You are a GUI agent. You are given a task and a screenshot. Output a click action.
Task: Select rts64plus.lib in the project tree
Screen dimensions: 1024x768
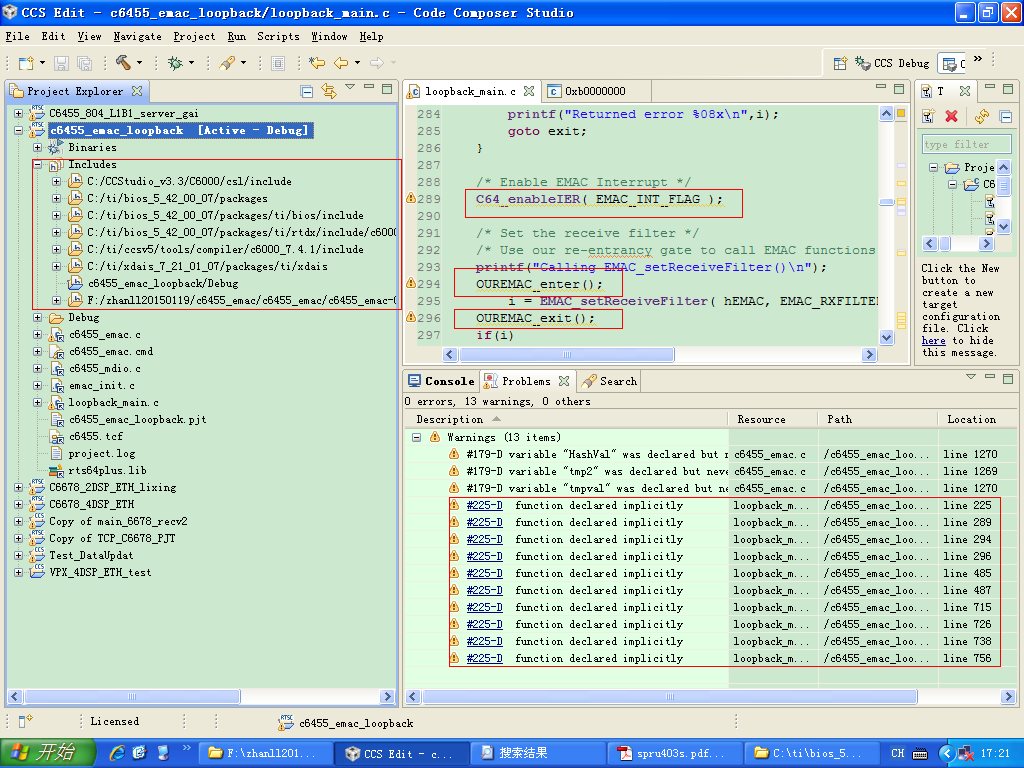pos(107,470)
